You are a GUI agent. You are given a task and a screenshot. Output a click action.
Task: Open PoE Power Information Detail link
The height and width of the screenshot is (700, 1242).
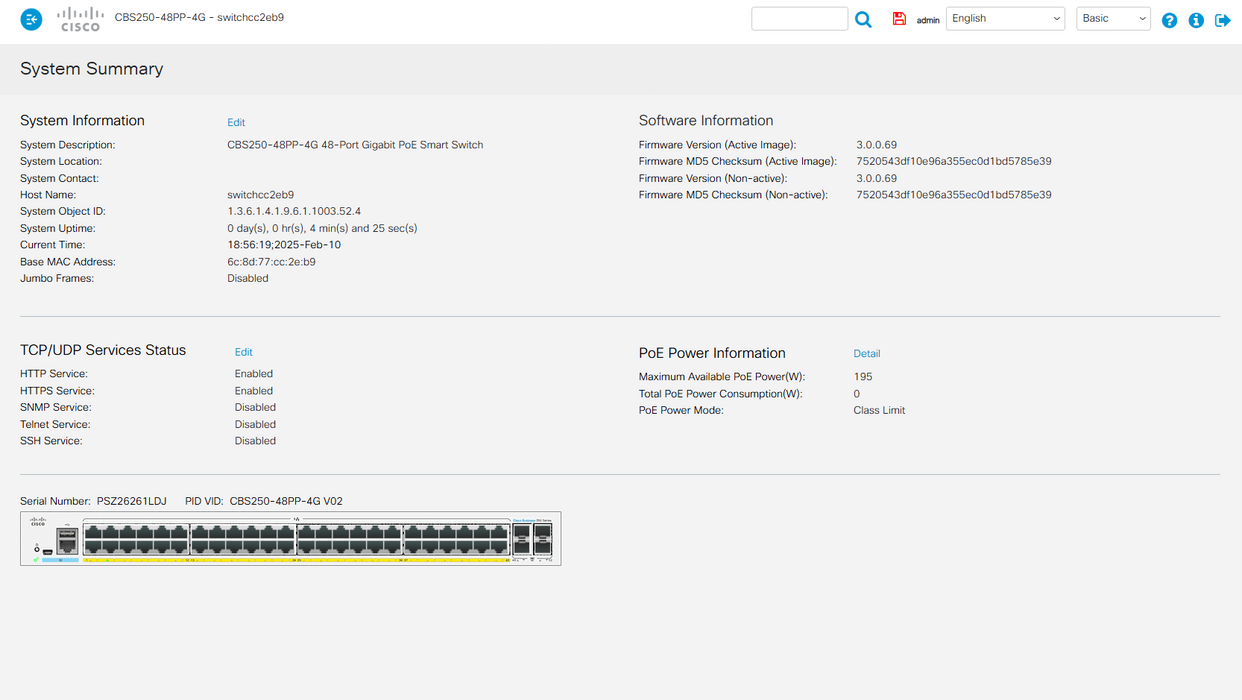click(867, 354)
